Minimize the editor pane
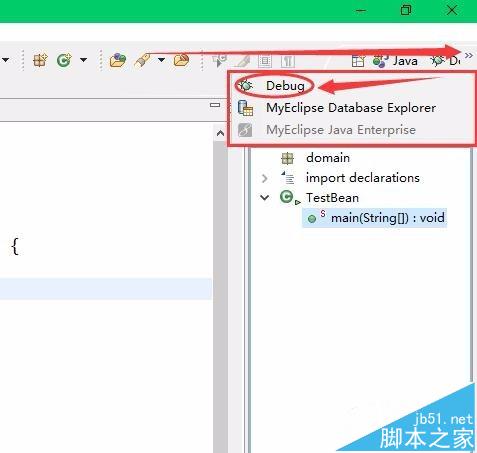477x453 pixels. [x=215, y=105]
